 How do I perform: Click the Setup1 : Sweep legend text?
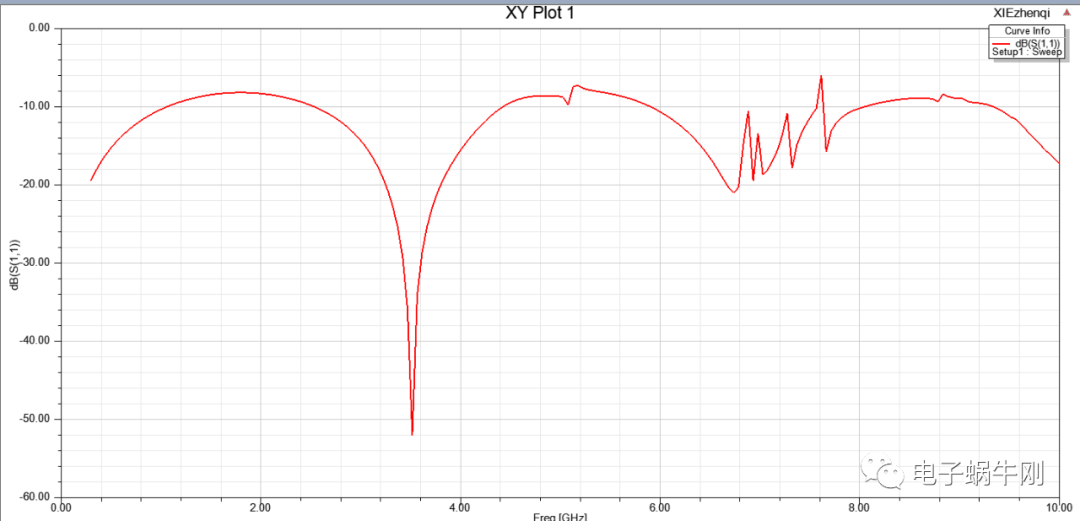[1027, 53]
